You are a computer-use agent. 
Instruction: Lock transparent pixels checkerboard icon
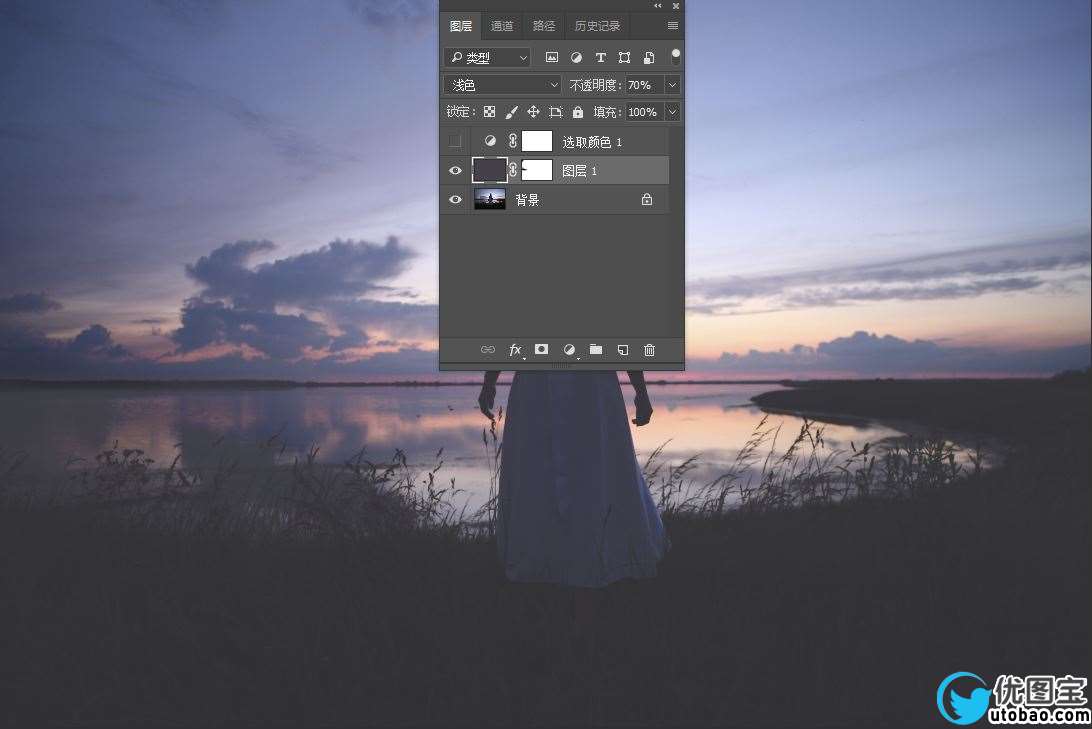(x=490, y=112)
